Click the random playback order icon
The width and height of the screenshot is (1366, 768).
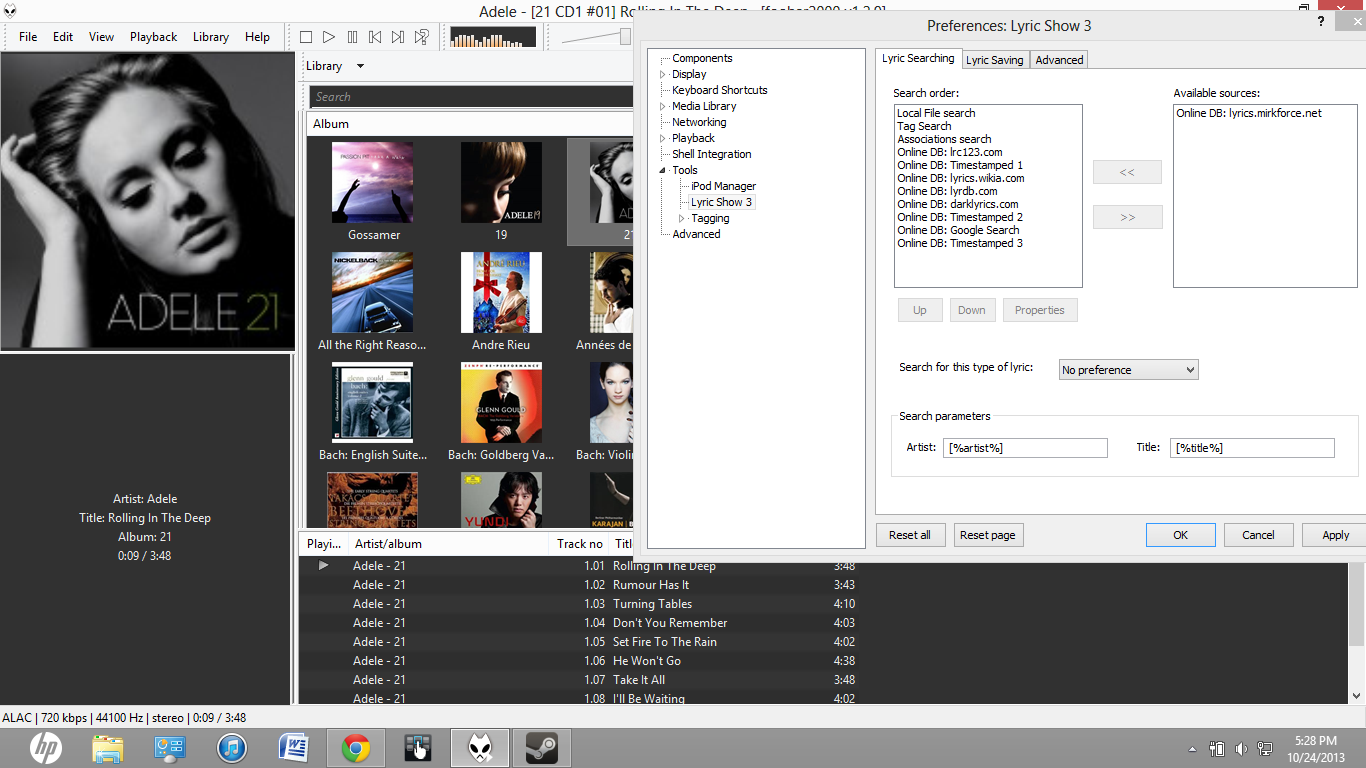[x=421, y=36]
